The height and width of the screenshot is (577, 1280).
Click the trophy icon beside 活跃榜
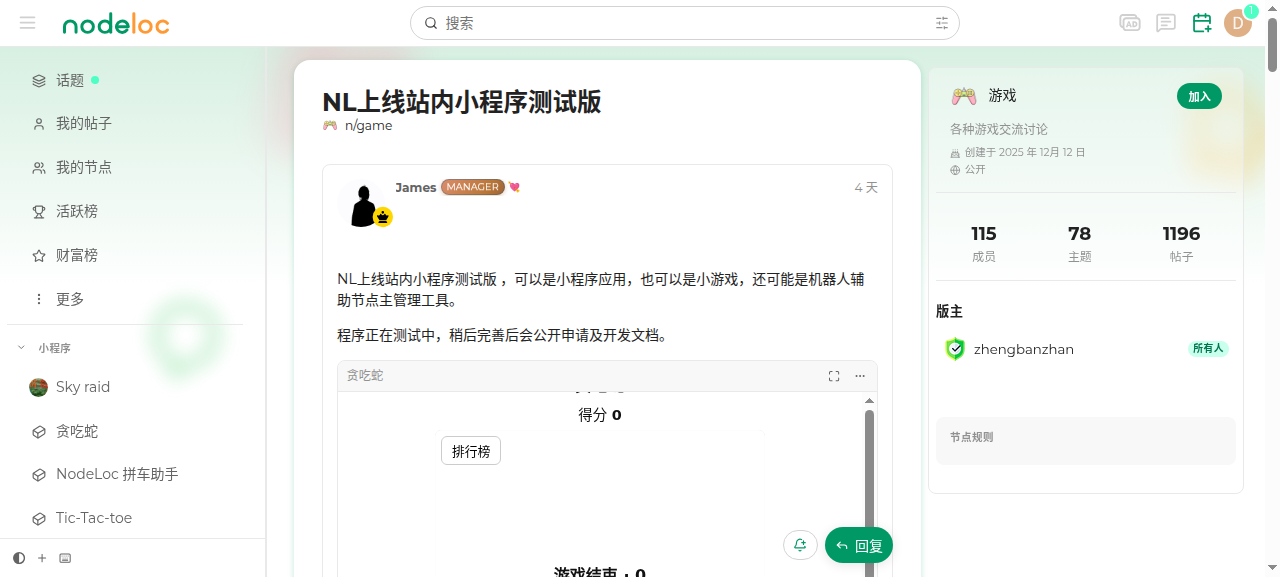point(39,212)
